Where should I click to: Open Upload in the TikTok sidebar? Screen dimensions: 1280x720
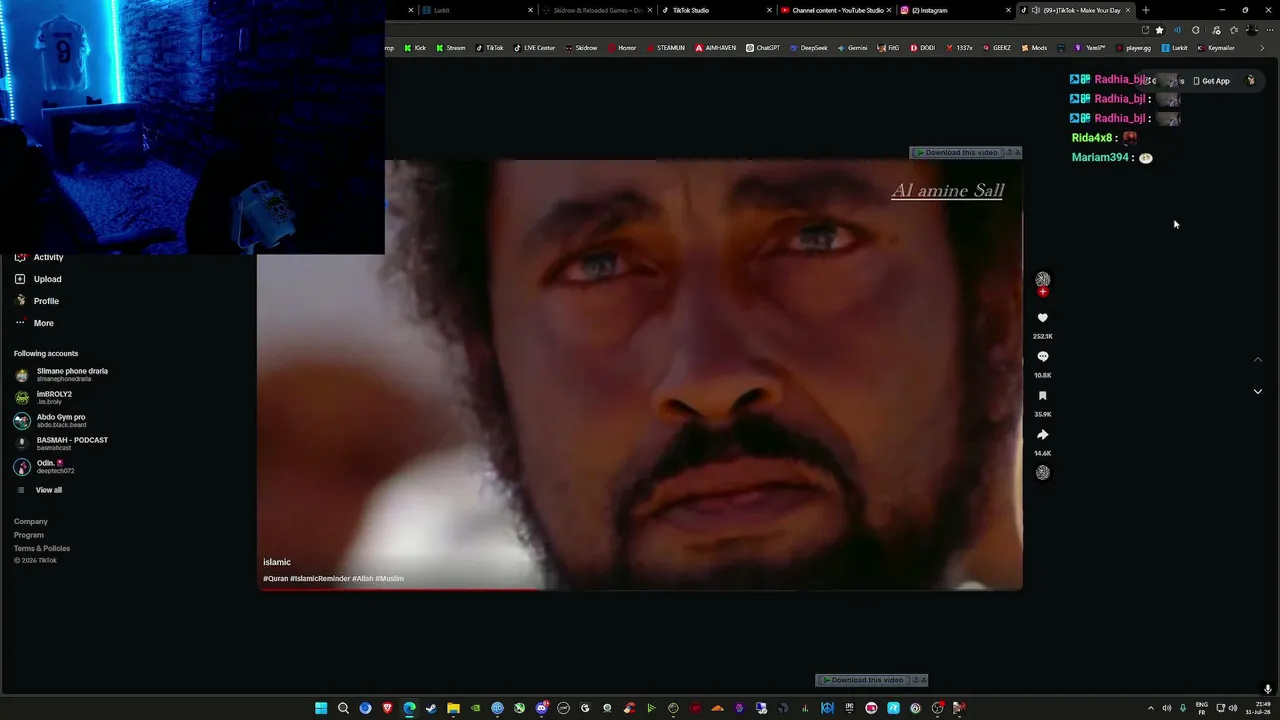[38, 279]
